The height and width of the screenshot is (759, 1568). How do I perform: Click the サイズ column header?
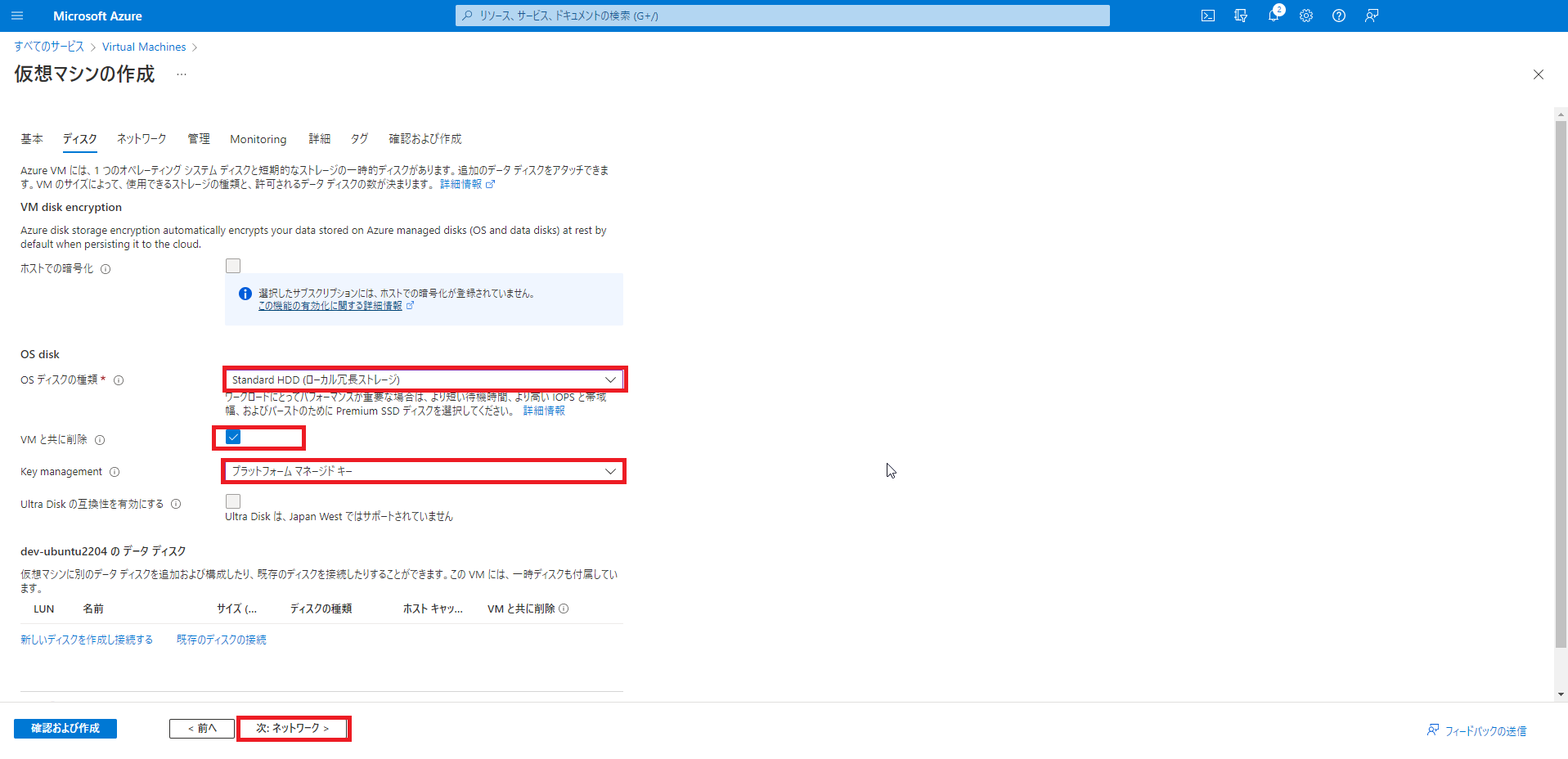[236, 609]
